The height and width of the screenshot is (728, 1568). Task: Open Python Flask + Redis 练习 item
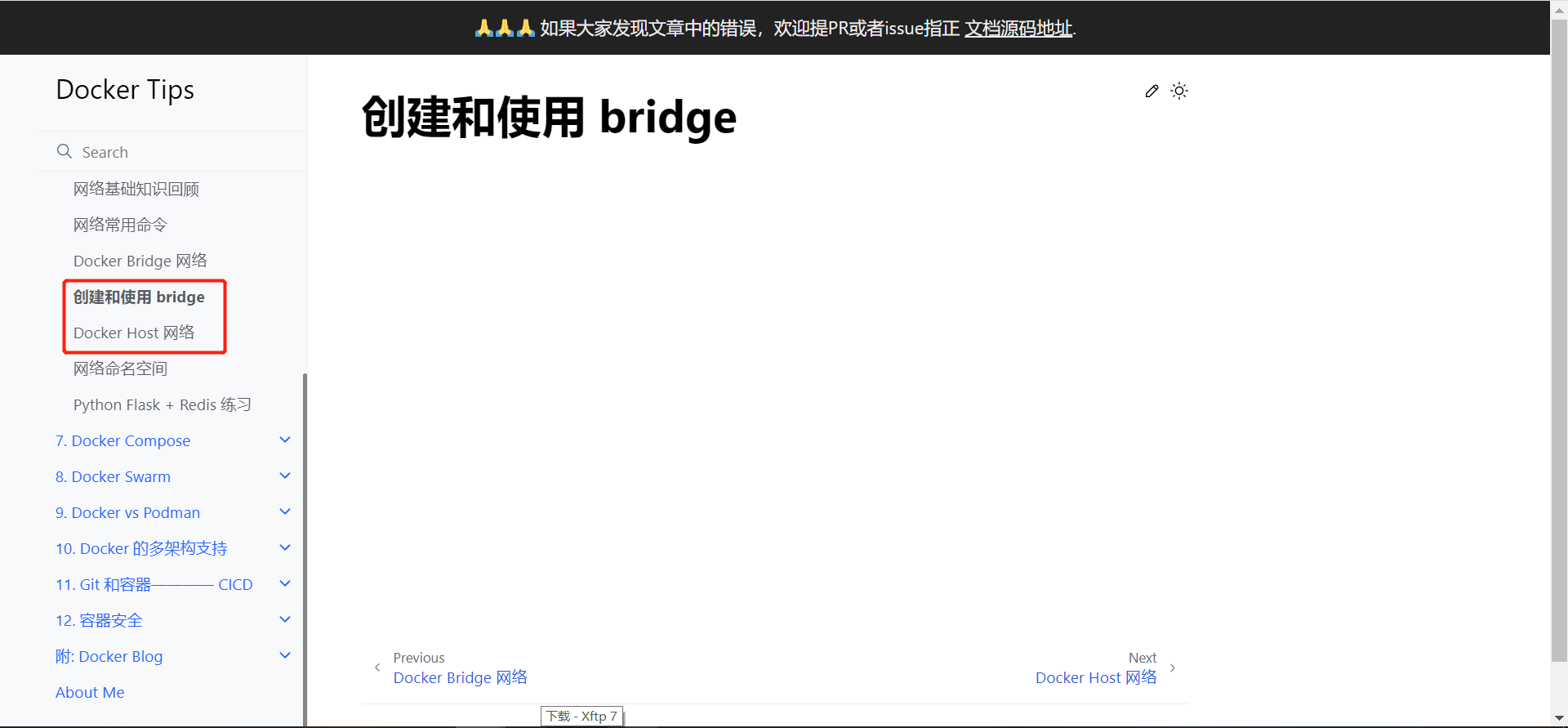coord(163,404)
